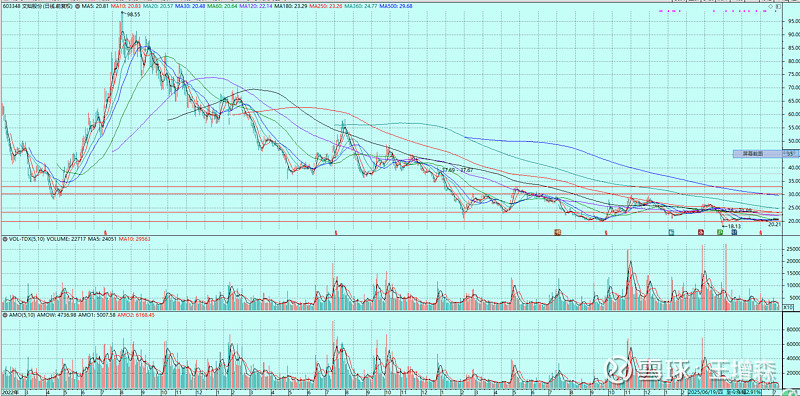The image size is (800, 396).
Task: Click the 18.13 low price label
Action: [733, 226]
